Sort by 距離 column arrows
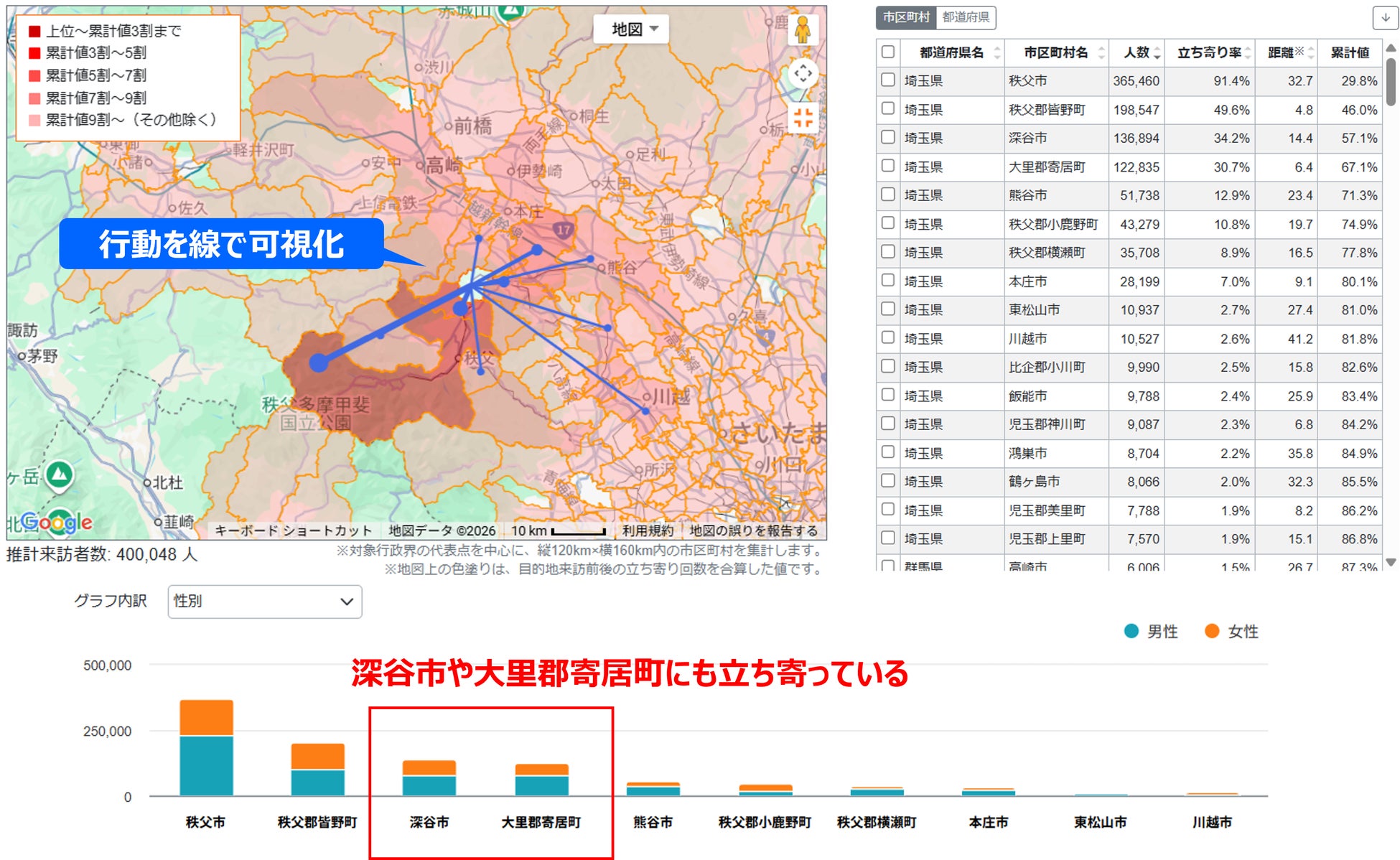This screenshot has height=860, width=1400. (1311, 53)
